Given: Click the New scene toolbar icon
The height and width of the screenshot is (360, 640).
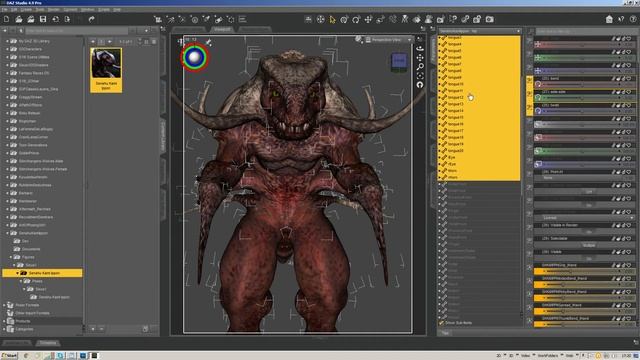Looking at the screenshot, I should 7,19.
